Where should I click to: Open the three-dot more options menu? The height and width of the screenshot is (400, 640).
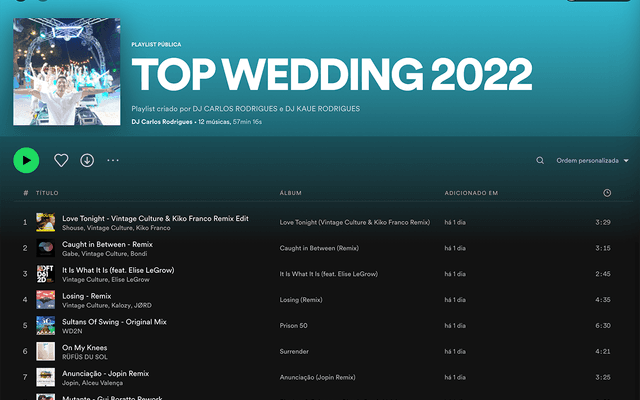(x=113, y=160)
